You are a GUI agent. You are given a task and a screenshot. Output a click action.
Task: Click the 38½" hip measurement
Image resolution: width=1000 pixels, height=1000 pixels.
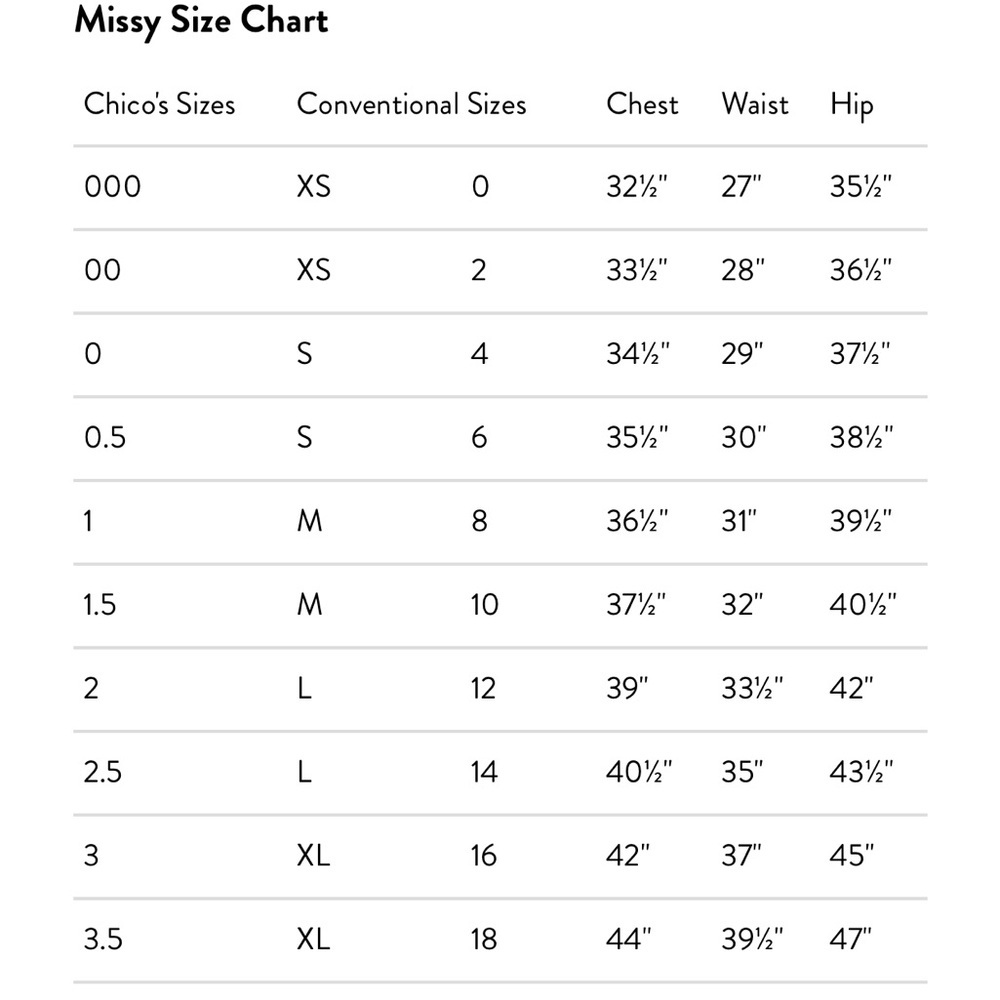(x=861, y=438)
